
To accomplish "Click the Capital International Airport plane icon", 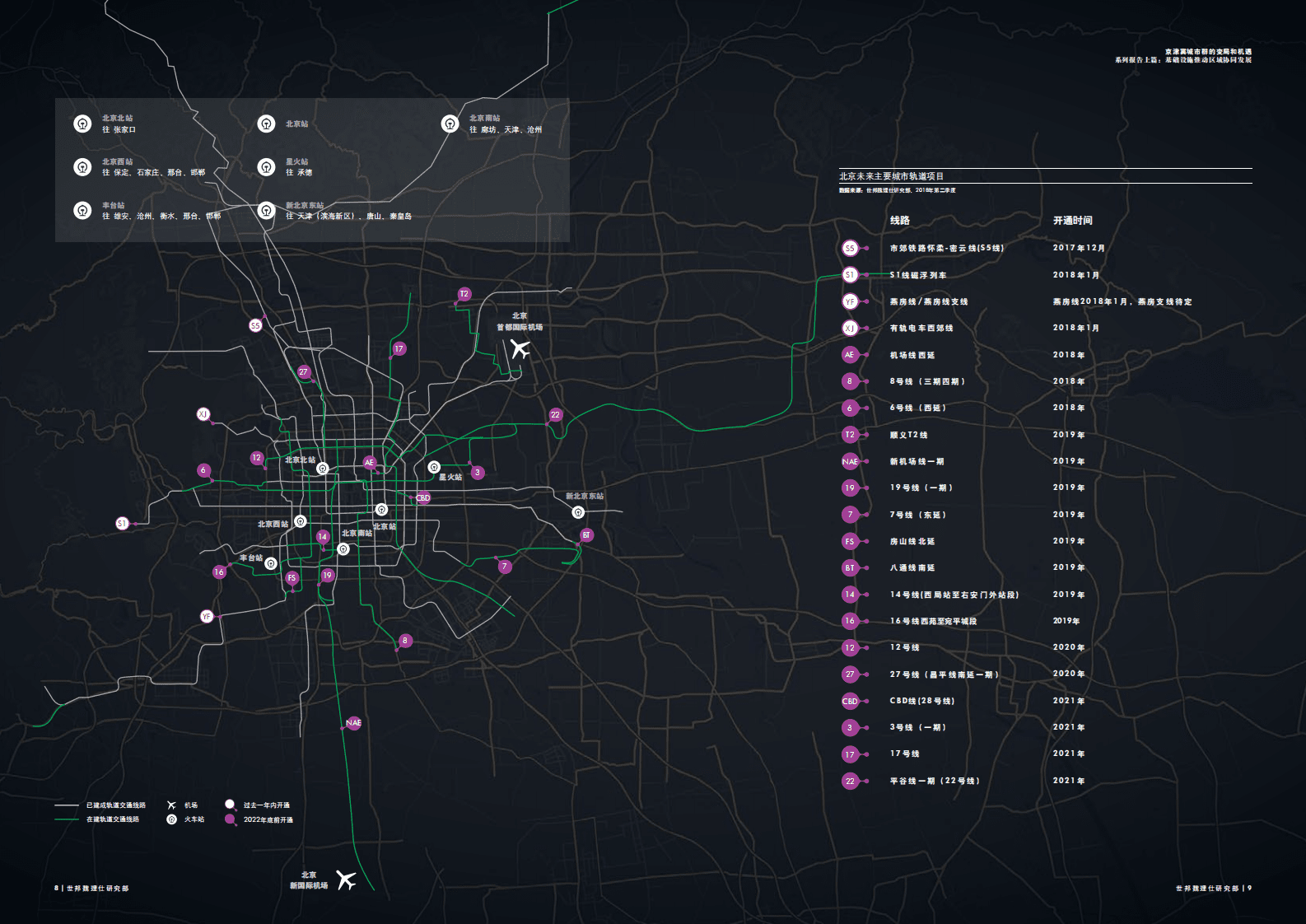I will (520, 349).
